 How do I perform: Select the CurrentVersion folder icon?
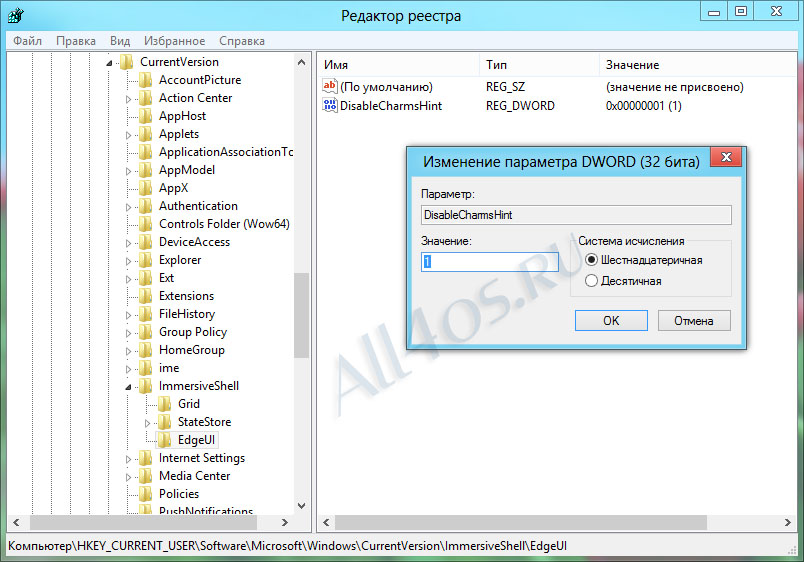(127, 62)
